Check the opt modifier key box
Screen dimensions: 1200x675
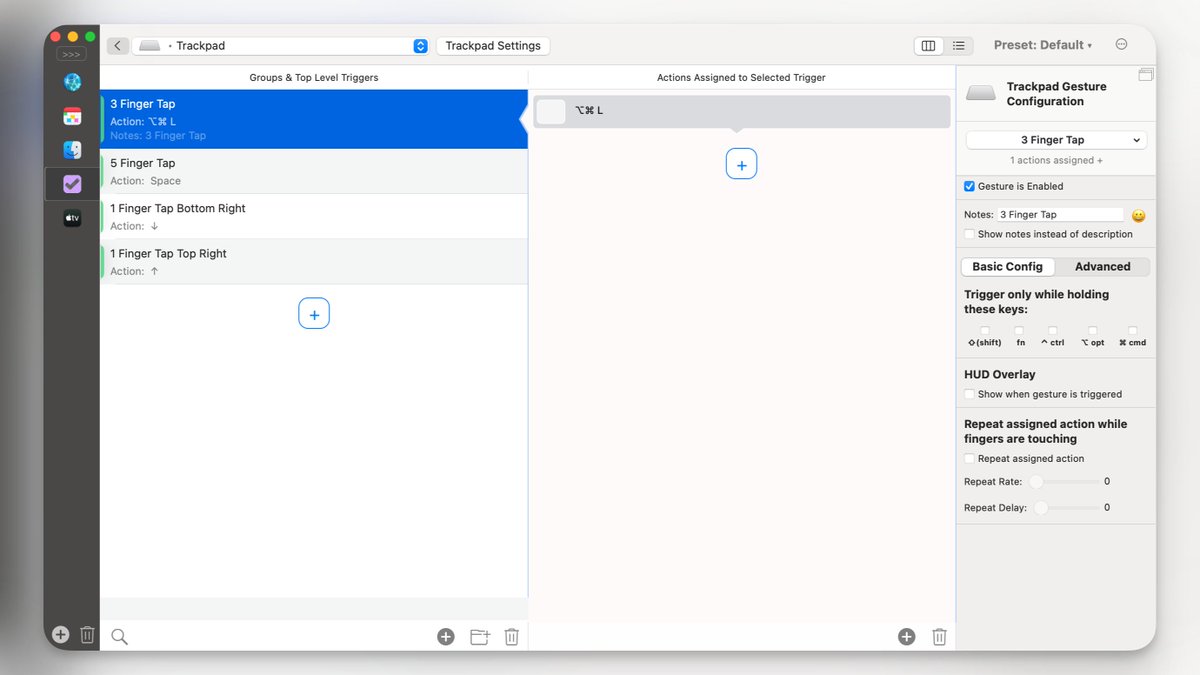tap(1093, 331)
